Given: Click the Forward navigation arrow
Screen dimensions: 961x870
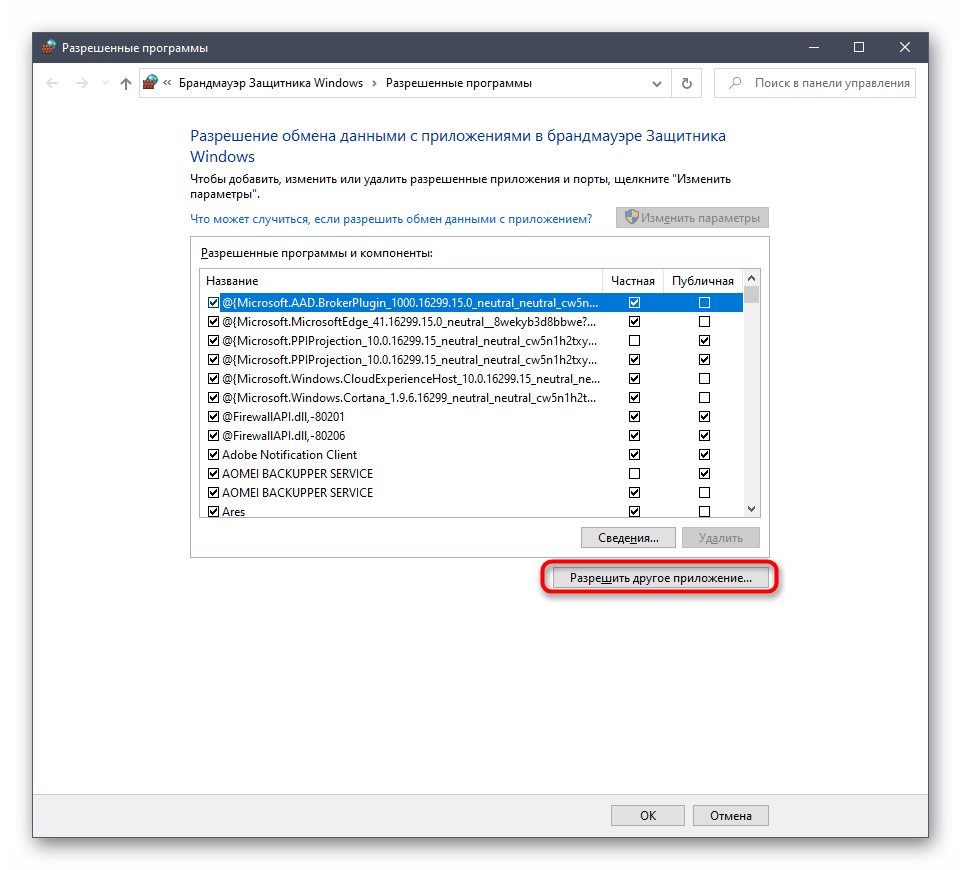Looking at the screenshot, I should (82, 84).
